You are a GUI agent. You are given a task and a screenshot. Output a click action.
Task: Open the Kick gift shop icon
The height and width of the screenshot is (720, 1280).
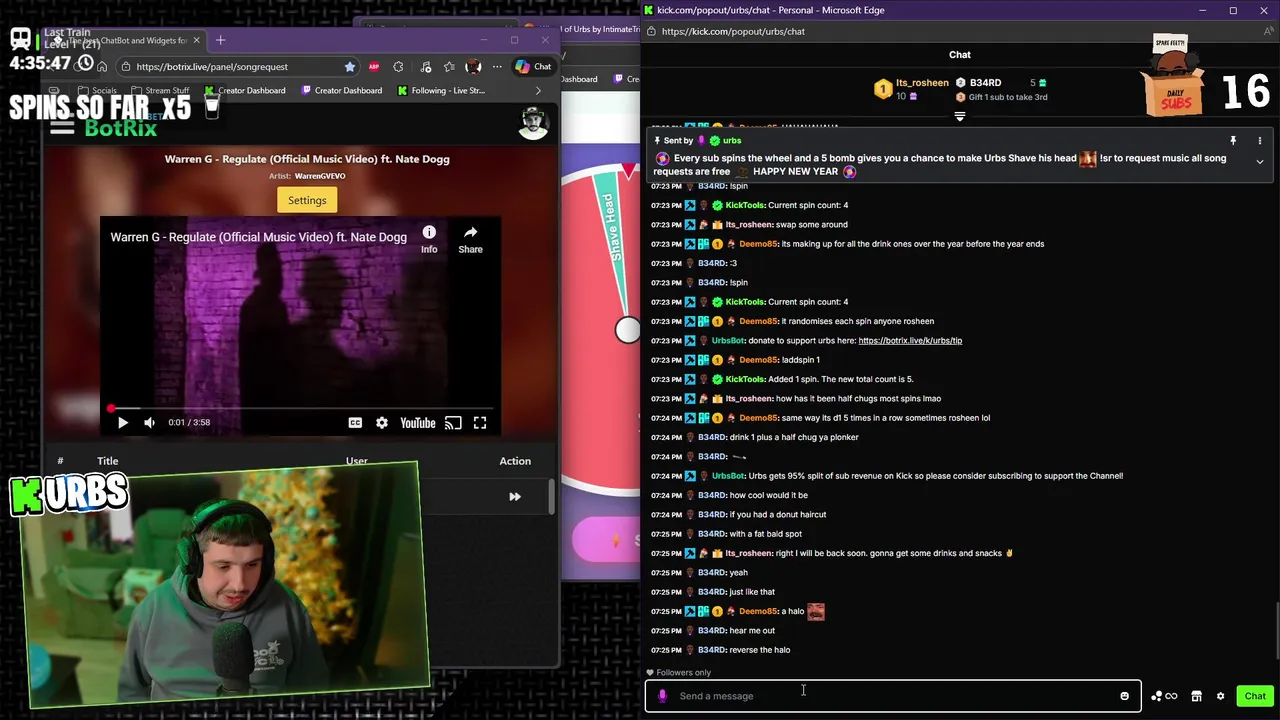coord(1196,696)
